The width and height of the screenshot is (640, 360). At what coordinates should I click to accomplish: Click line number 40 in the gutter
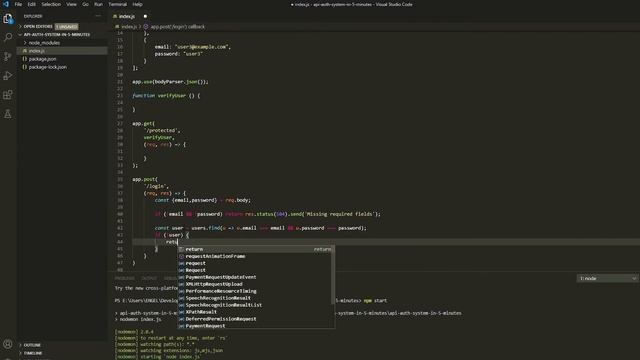pyautogui.click(x=120, y=214)
